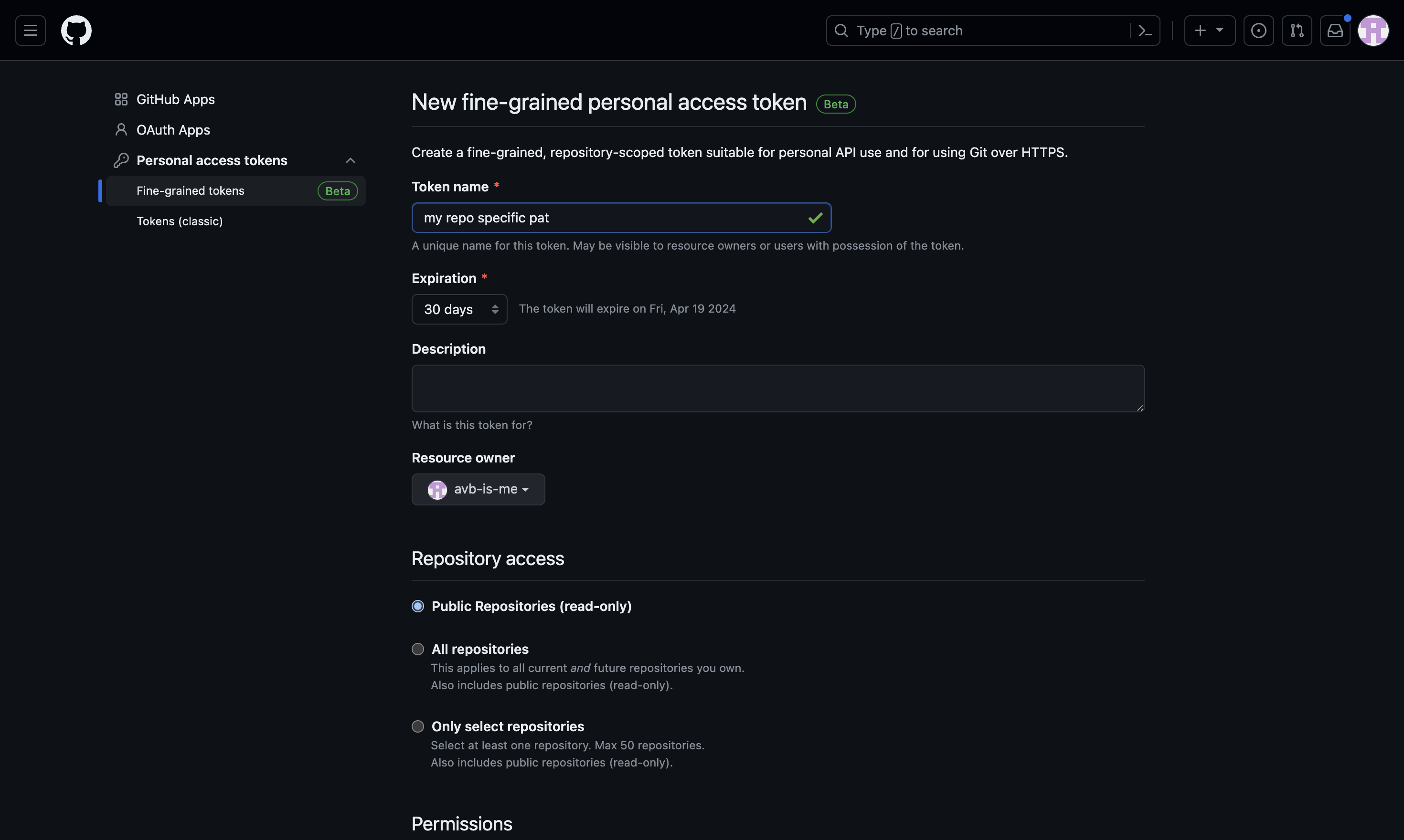Open your profile avatar menu

pyautogui.click(x=1374, y=31)
